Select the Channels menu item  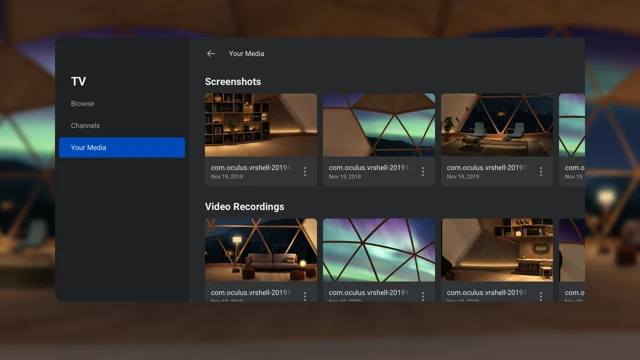[x=85, y=125]
